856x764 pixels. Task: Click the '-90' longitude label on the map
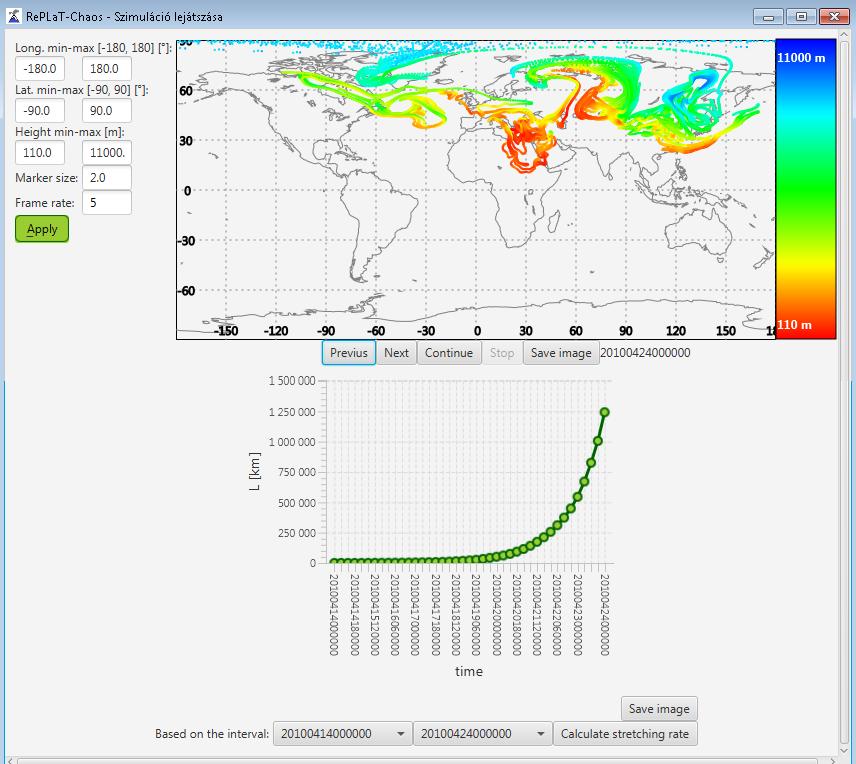point(326,331)
